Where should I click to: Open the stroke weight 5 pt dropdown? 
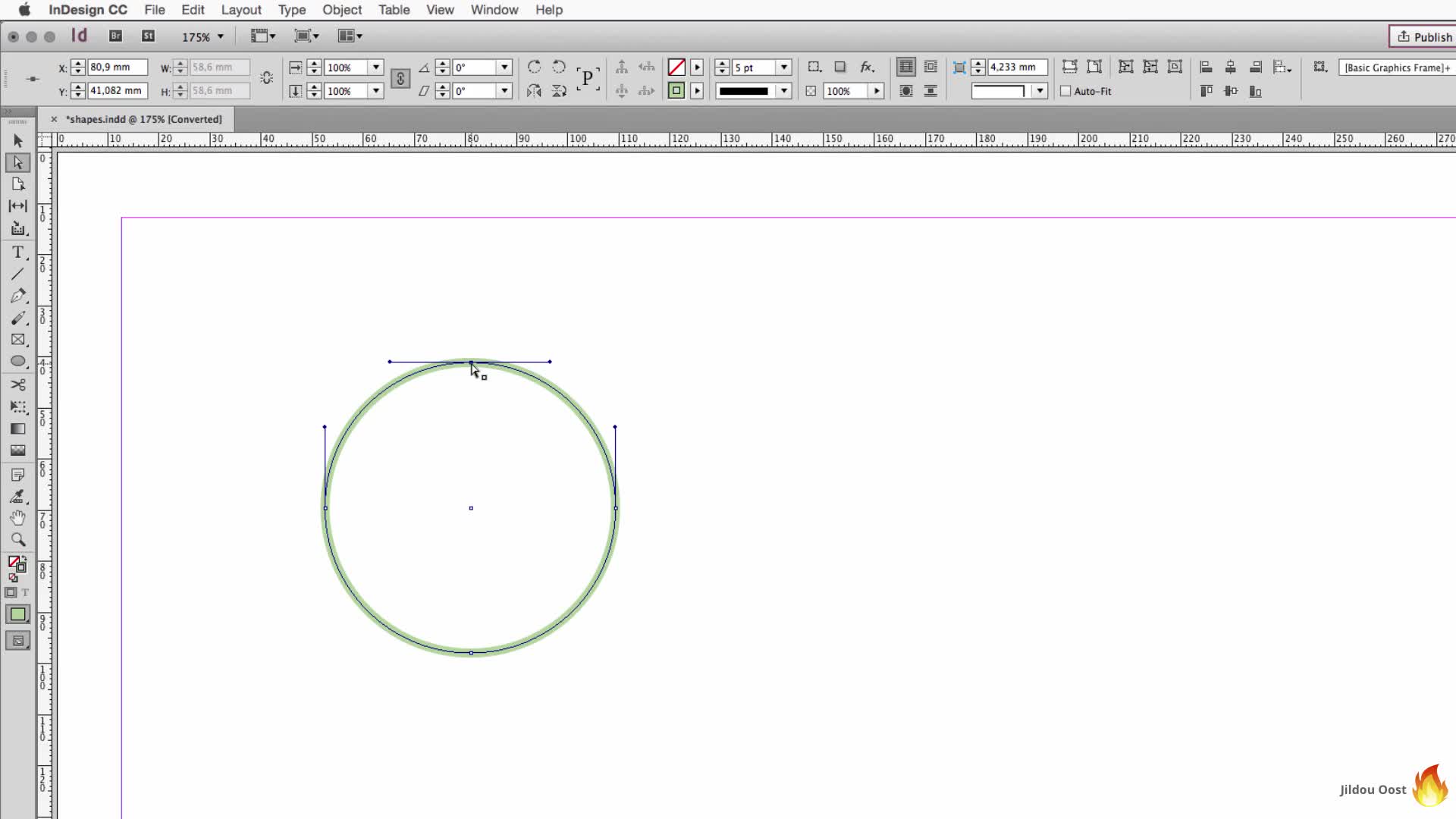[x=784, y=67]
